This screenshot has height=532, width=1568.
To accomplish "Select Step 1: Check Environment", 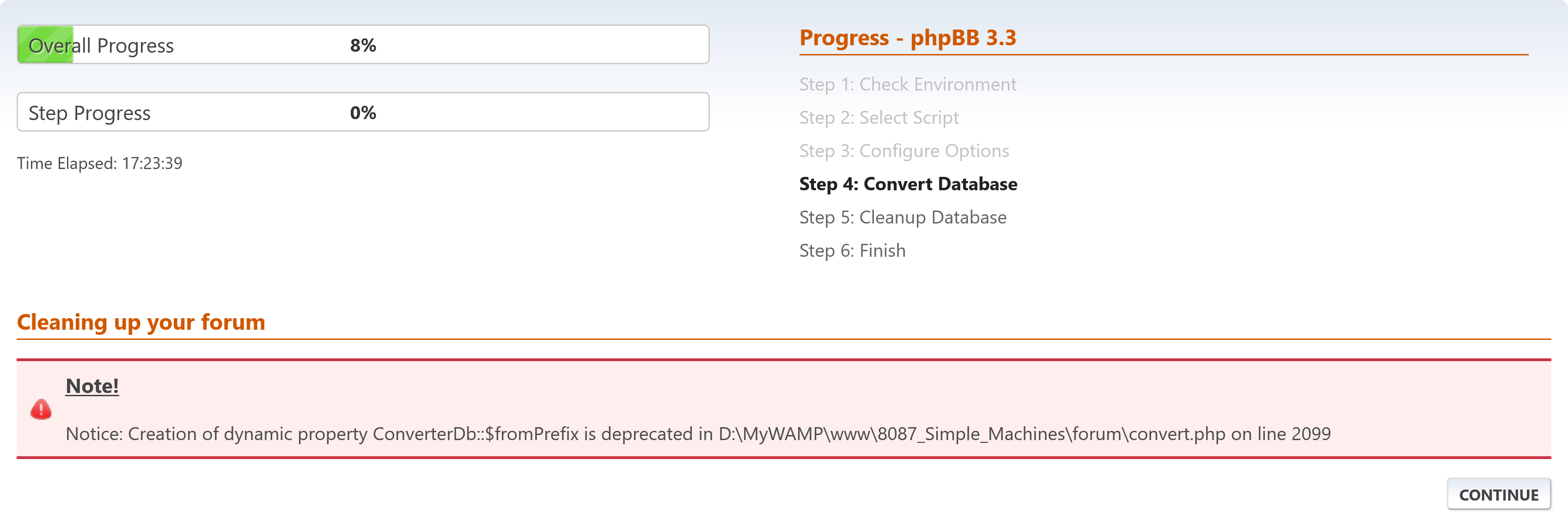I will [x=908, y=84].
